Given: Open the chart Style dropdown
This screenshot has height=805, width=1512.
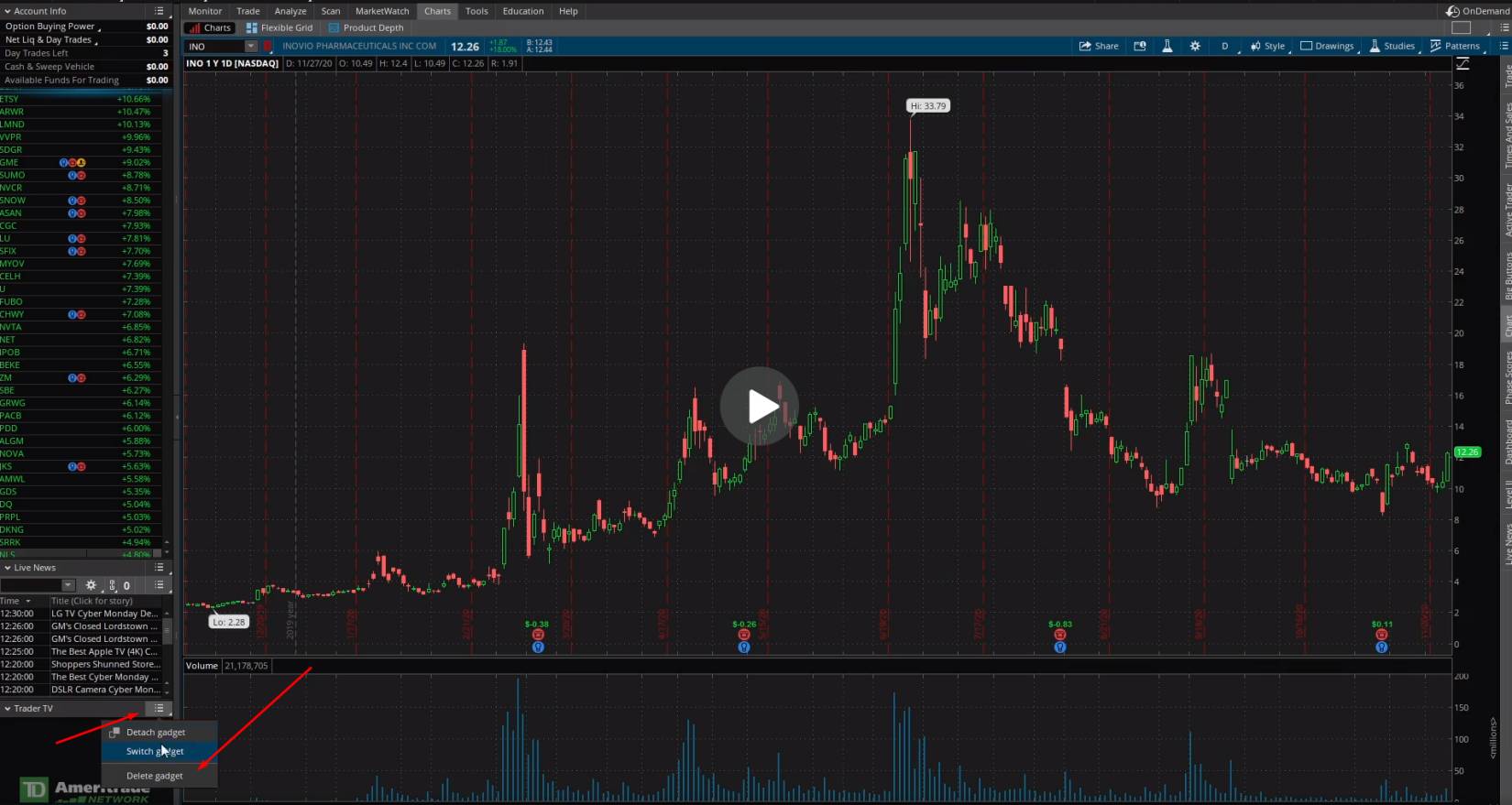Looking at the screenshot, I should click(x=1268, y=46).
